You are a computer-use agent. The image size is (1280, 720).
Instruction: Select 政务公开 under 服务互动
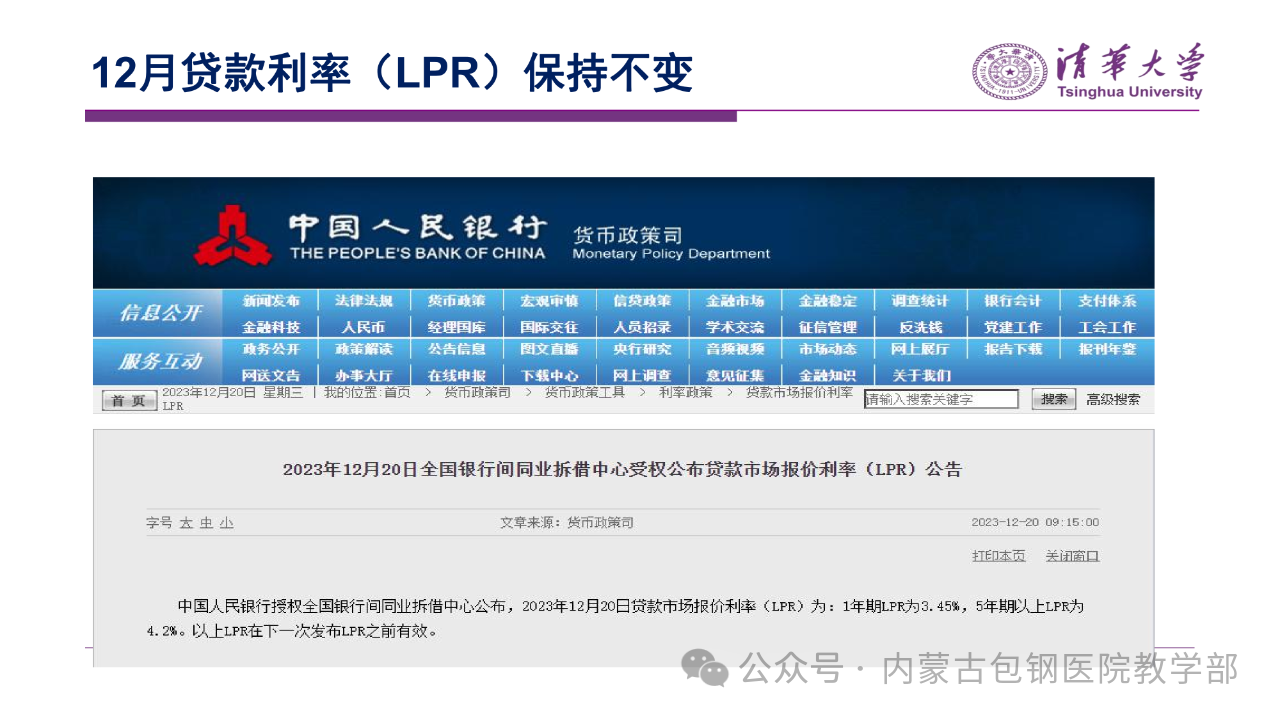click(x=271, y=350)
